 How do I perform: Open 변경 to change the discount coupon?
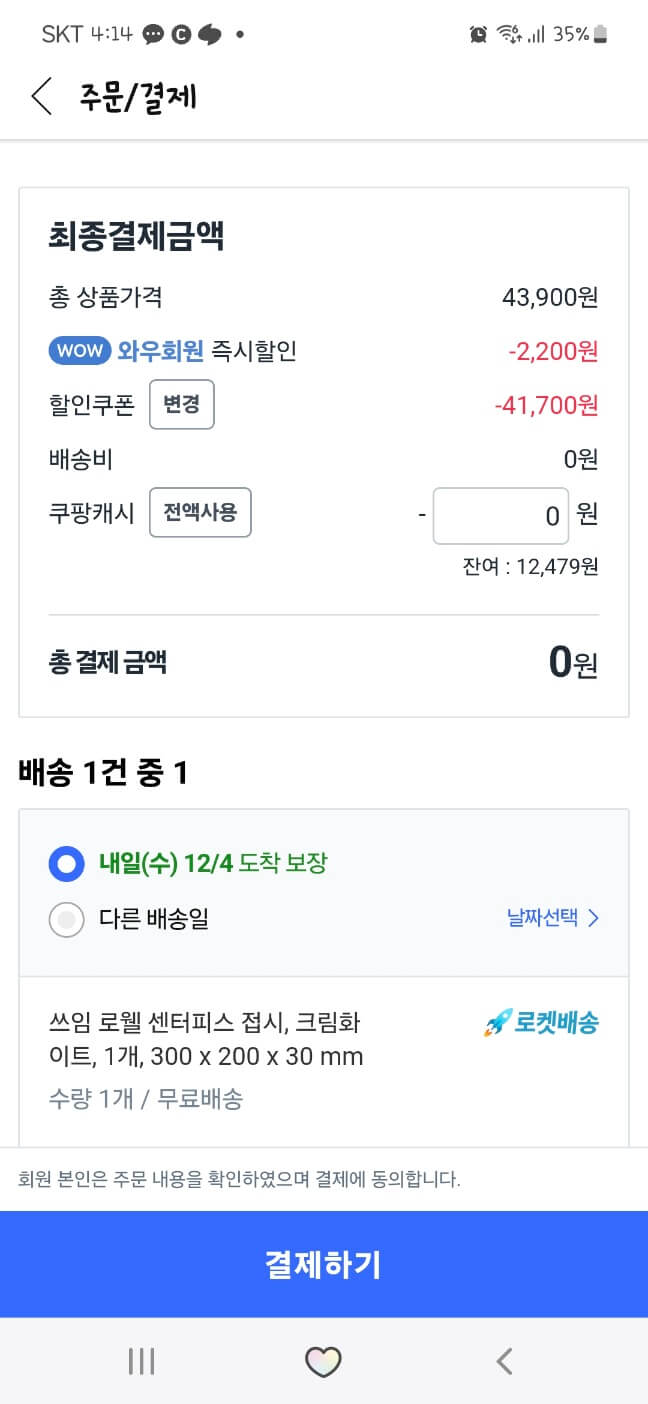182,404
